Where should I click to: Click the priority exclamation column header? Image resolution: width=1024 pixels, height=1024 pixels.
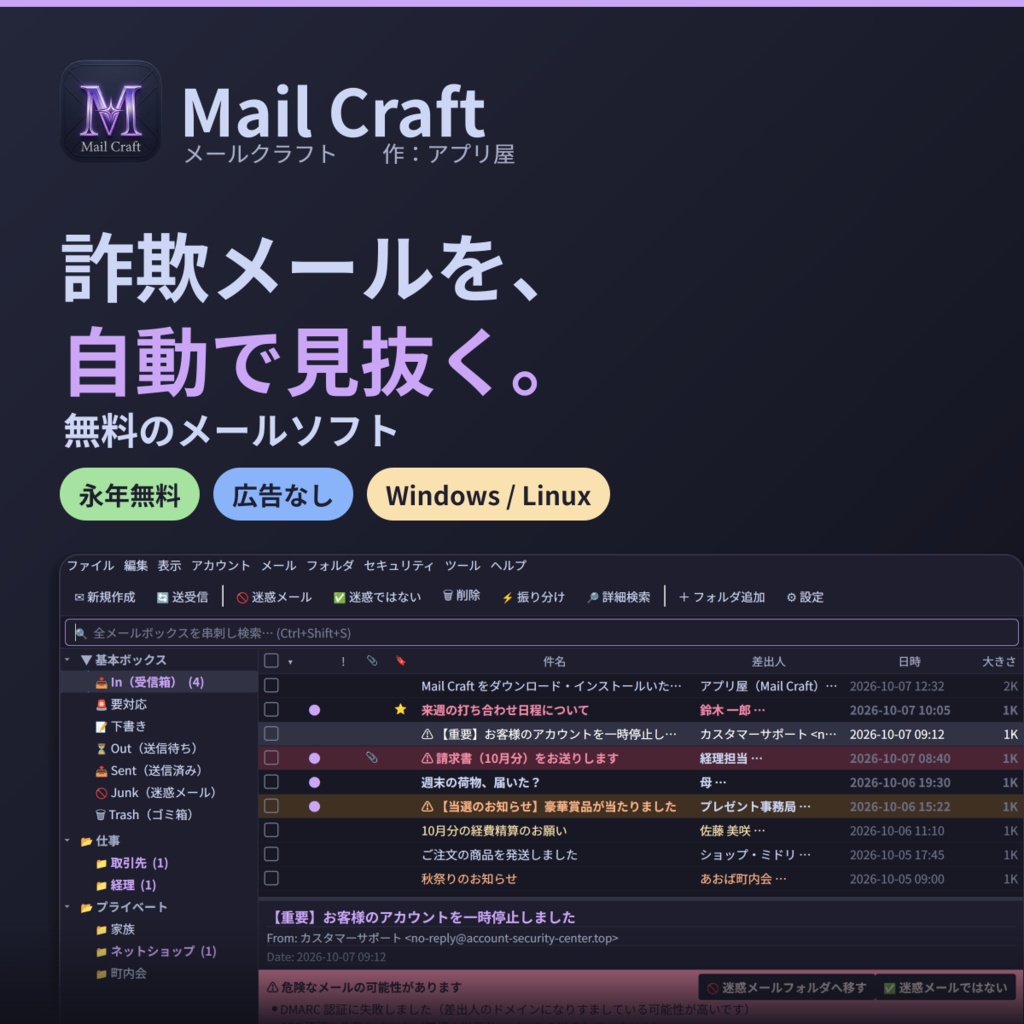pos(343,662)
